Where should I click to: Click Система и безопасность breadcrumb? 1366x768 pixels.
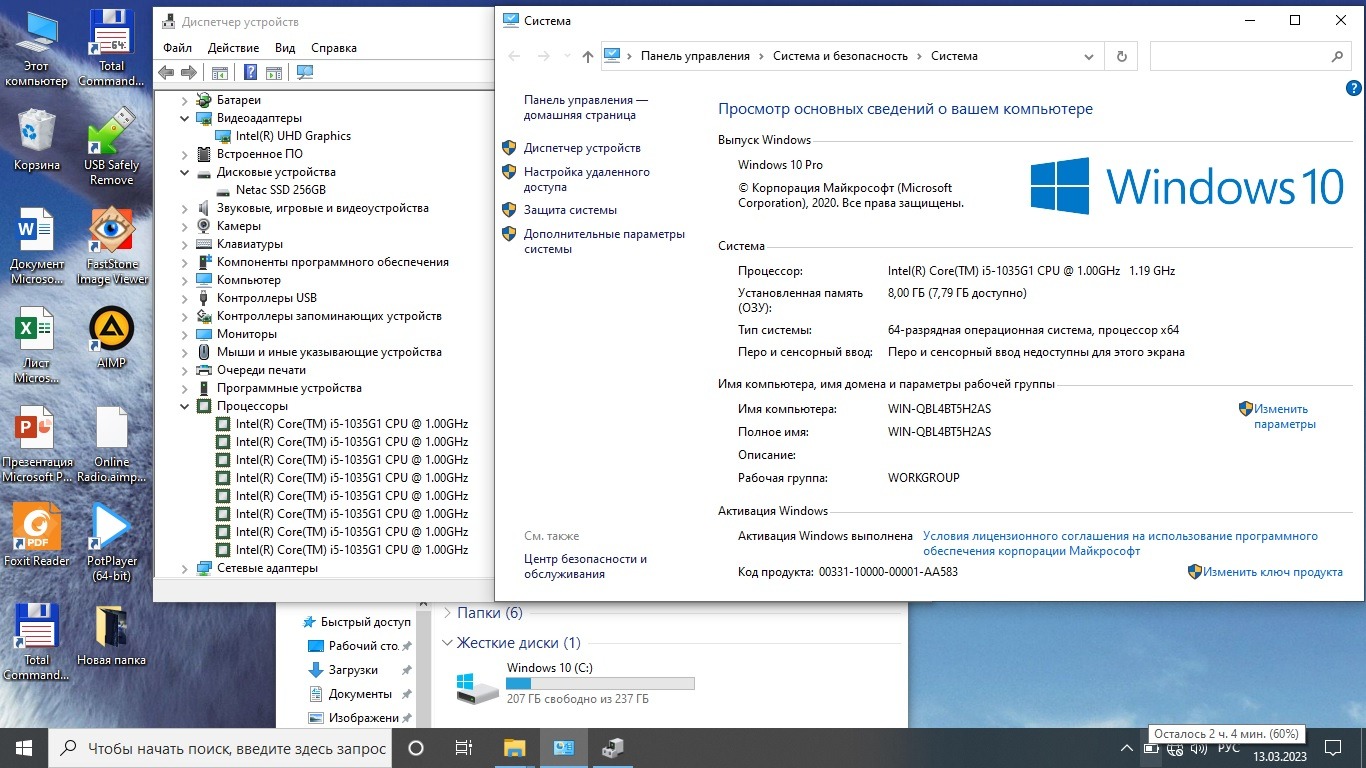pos(840,56)
